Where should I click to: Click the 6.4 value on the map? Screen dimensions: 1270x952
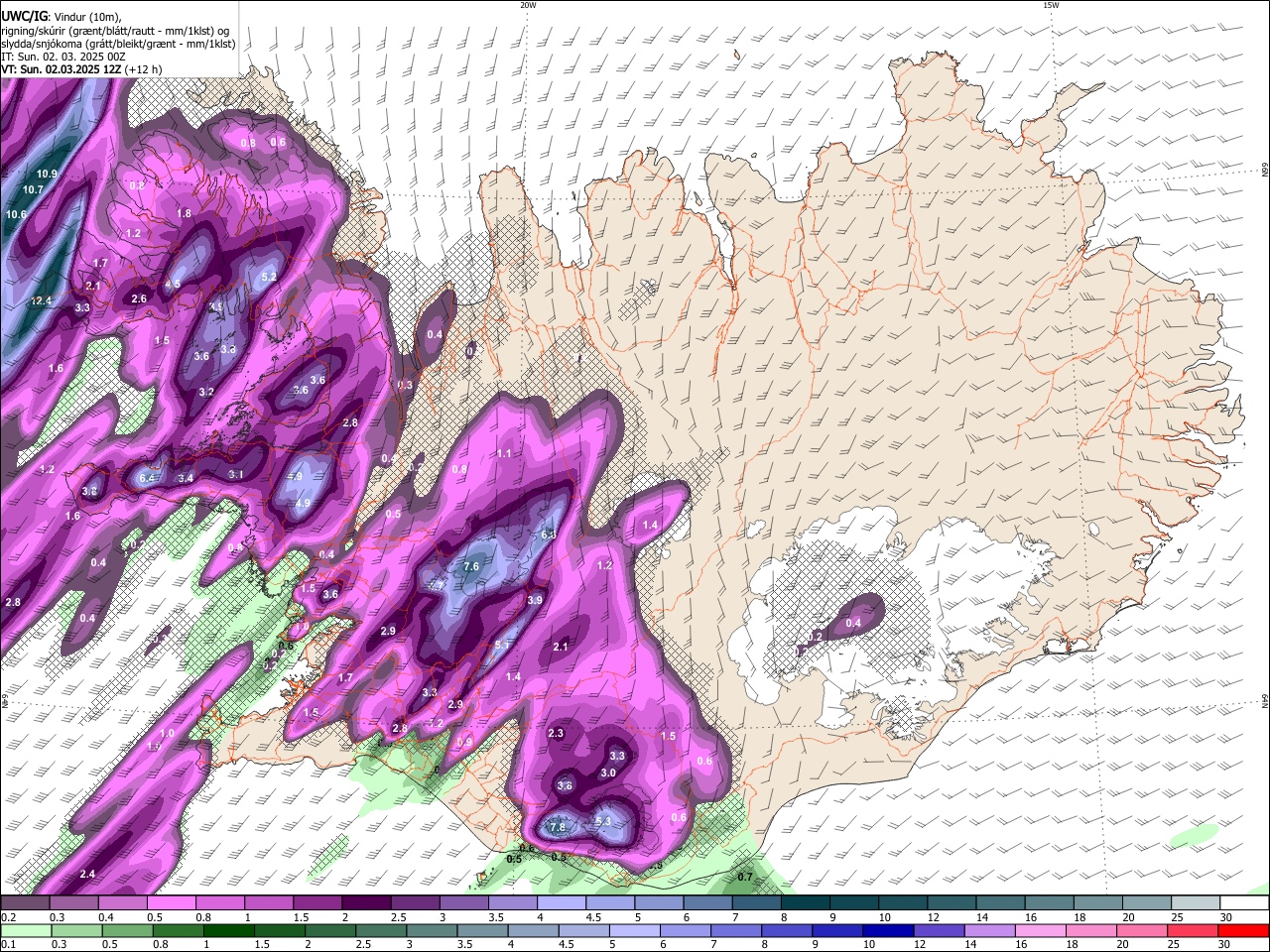[148, 478]
